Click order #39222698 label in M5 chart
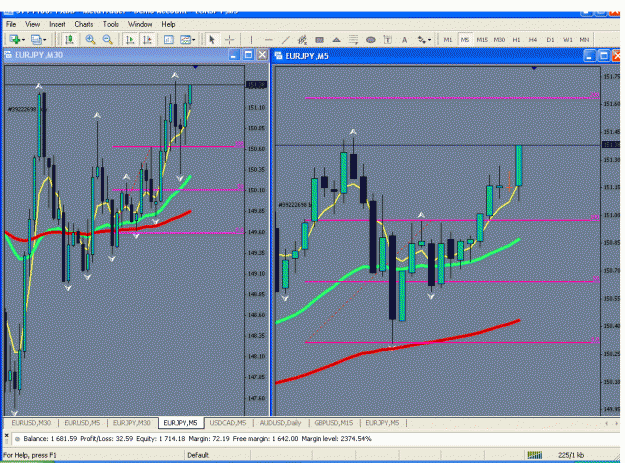This screenshot has width=625, height=463. pos(295,205)
